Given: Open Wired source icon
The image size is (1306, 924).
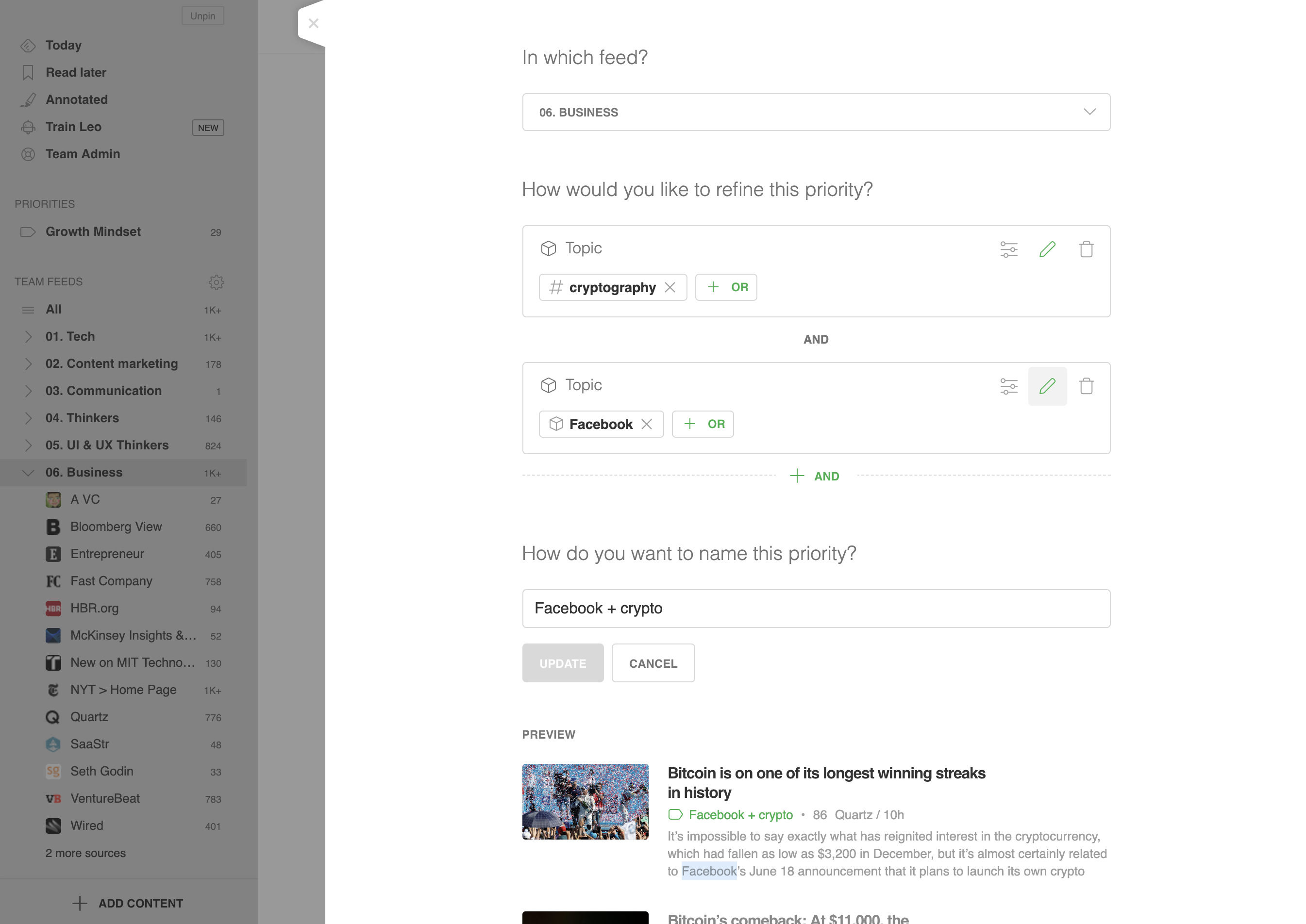Looking at the screenshot, I should (x=53, y=826).
